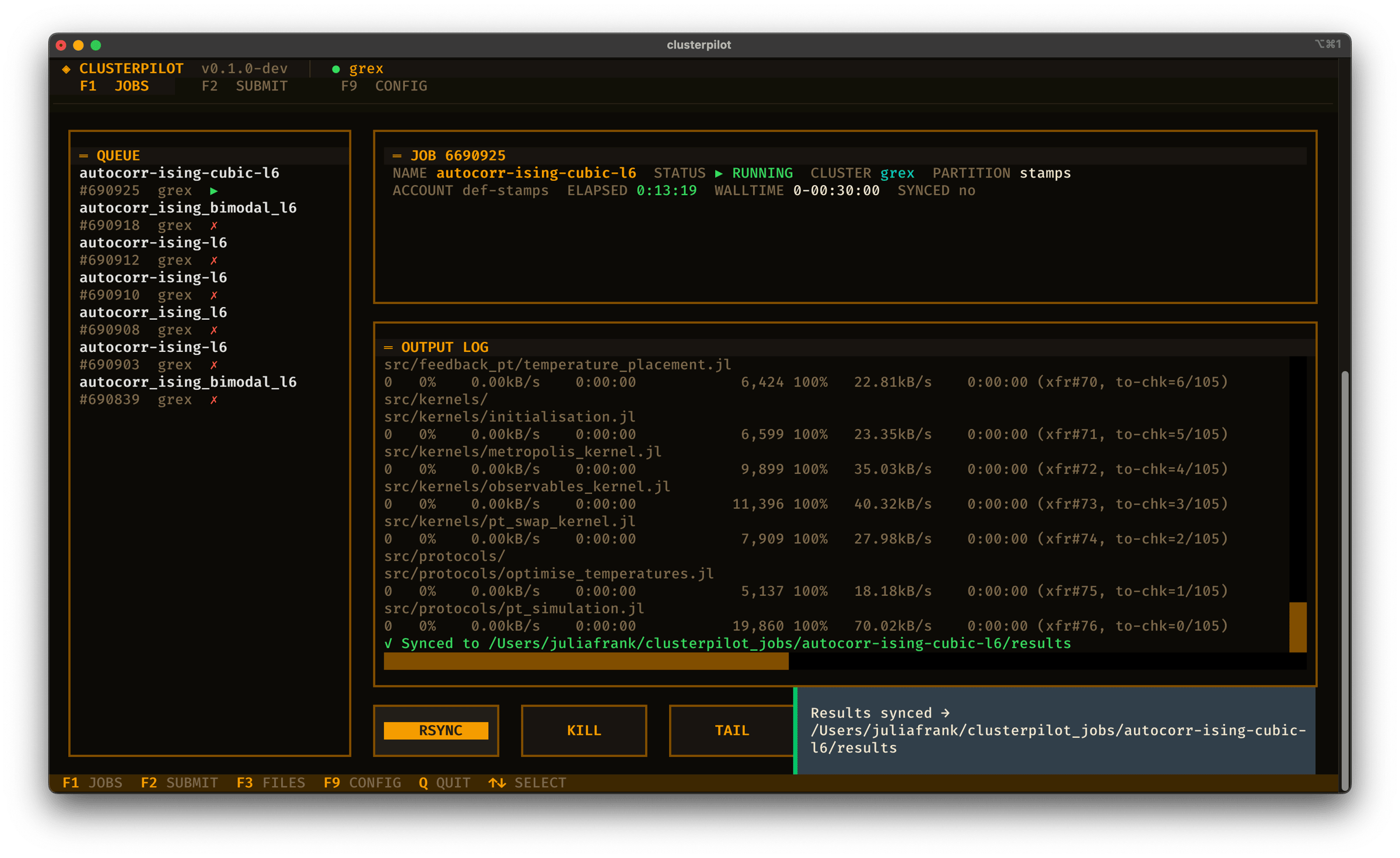
Task: Click the RUNNING status play icon in job details
Action: [719, 173]
